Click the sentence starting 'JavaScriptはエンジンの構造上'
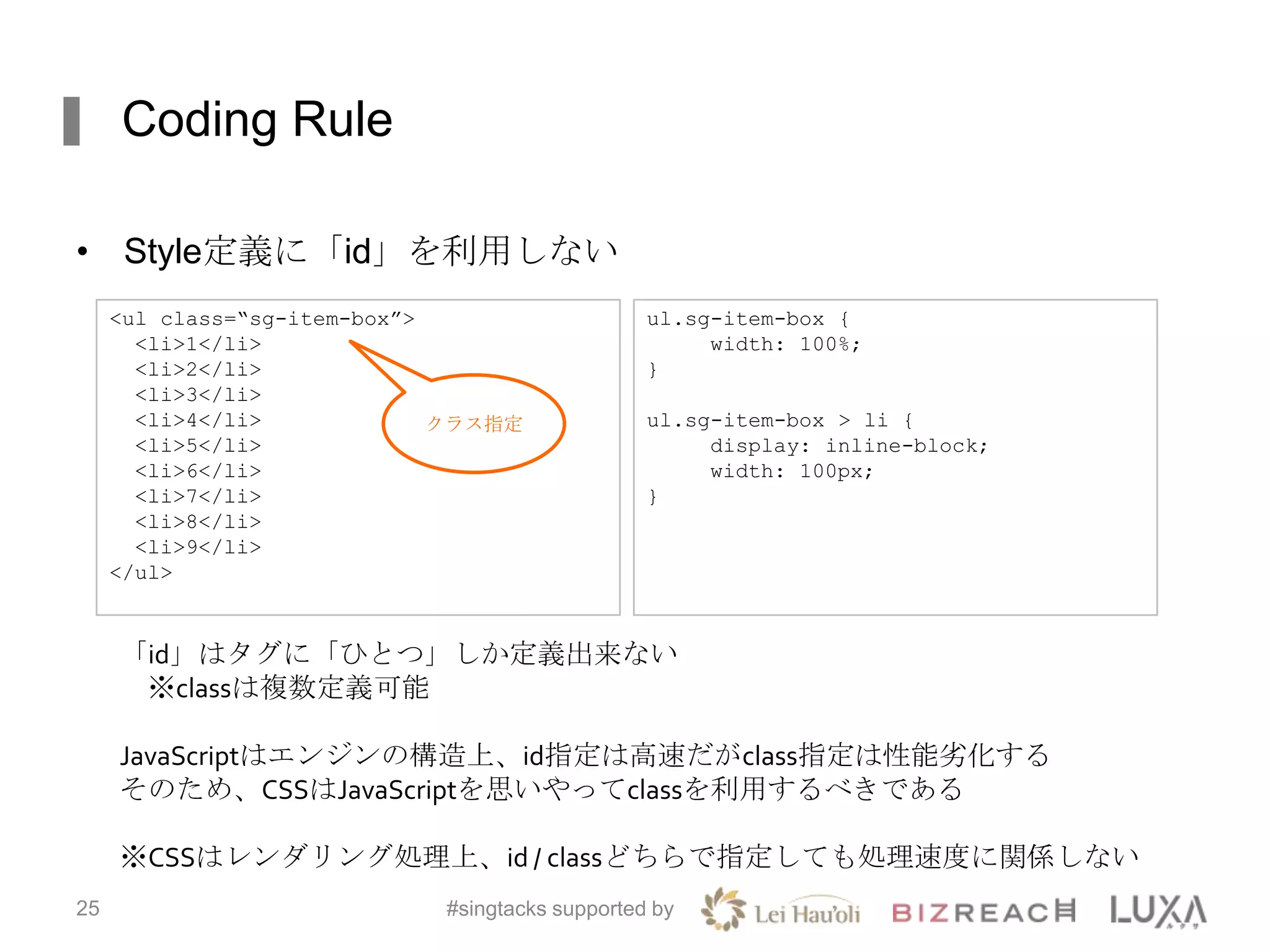Image resolution: width=1270 pixels, height=952 pixels. pos(584,756)
